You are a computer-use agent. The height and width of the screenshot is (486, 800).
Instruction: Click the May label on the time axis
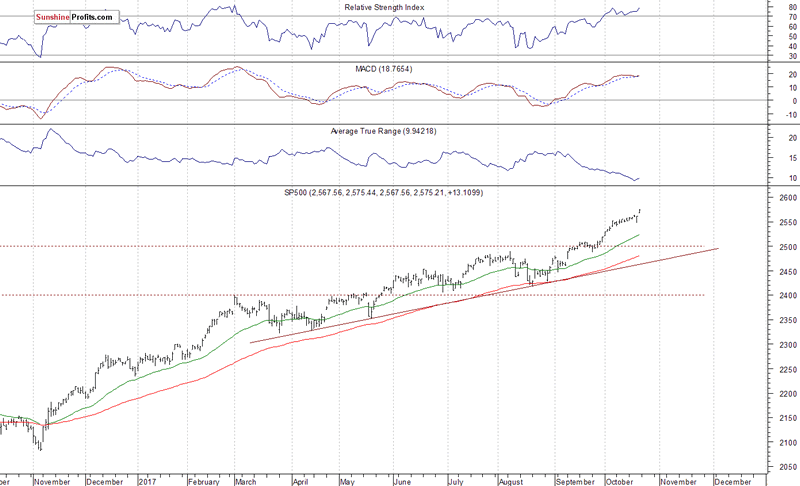(x=347, y=482)
